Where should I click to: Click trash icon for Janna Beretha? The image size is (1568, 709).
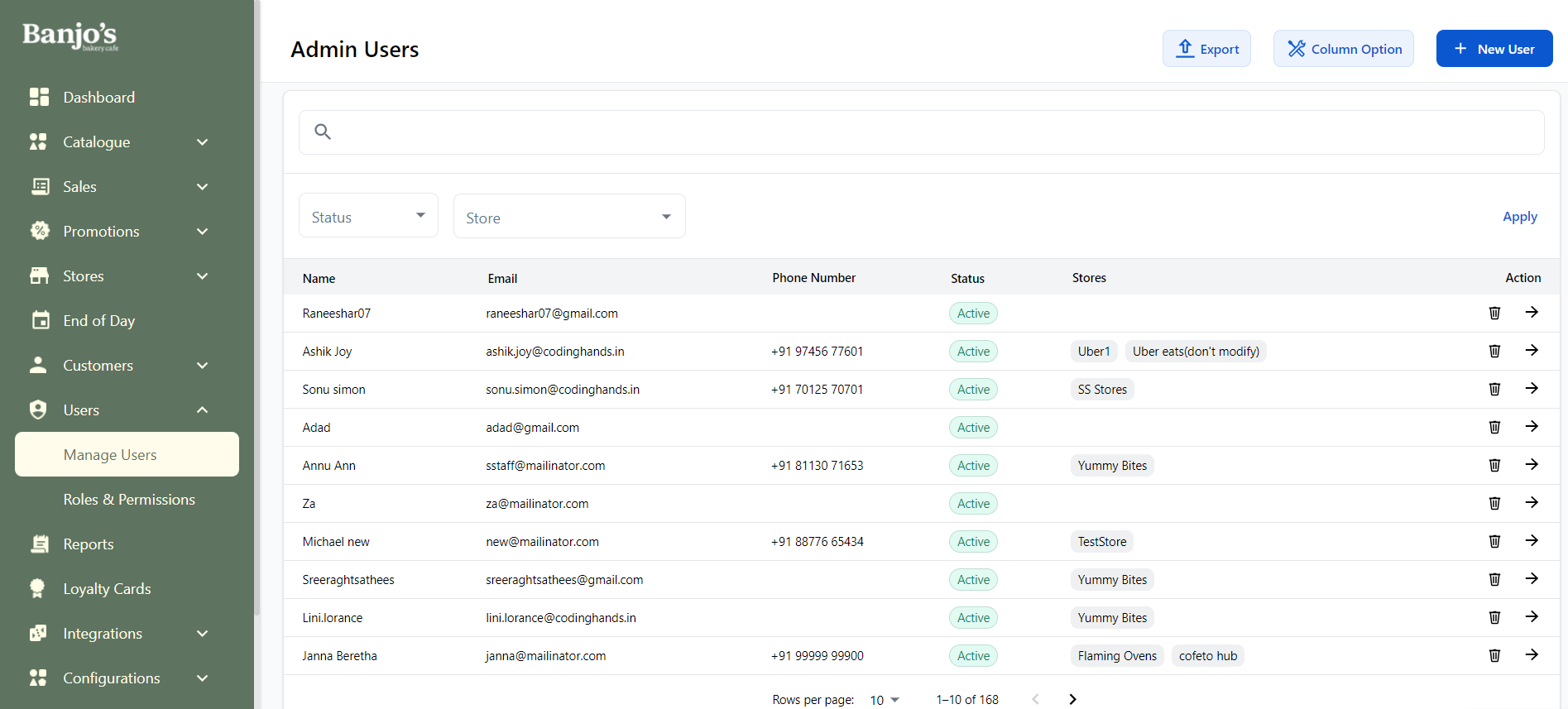click(x=1494, y=655)
